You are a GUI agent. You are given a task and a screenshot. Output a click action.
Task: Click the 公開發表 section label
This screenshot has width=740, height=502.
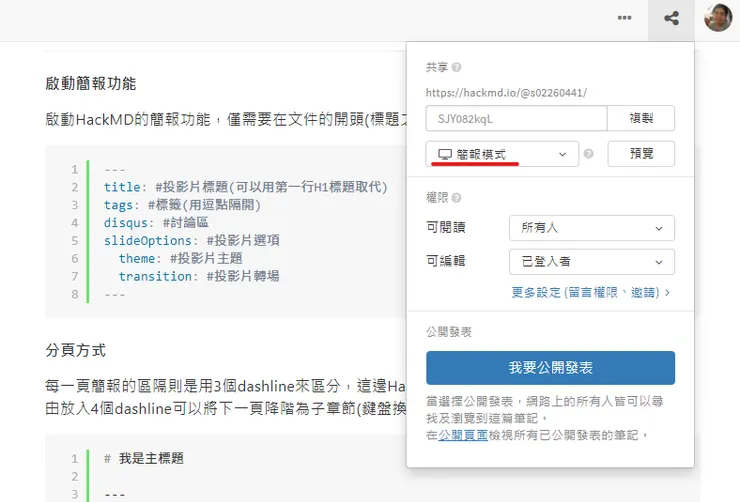[448, 332]
